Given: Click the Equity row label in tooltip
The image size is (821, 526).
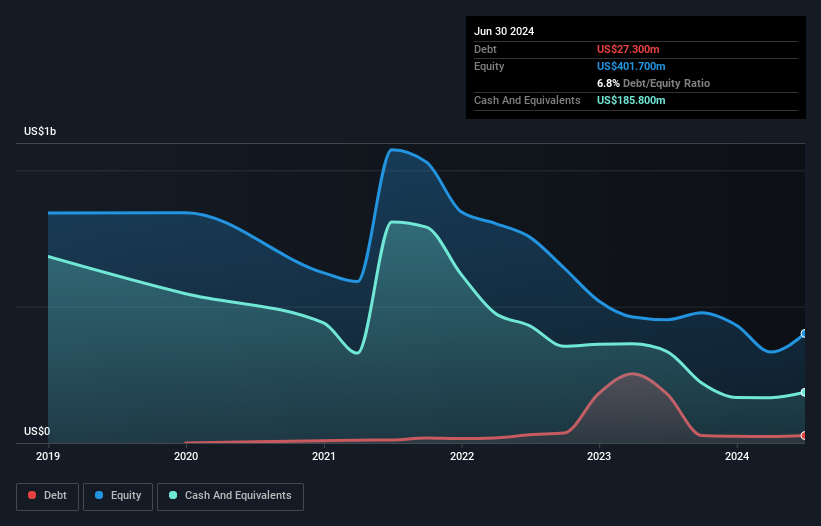Looking at the screenshot, I should point(489,66).
